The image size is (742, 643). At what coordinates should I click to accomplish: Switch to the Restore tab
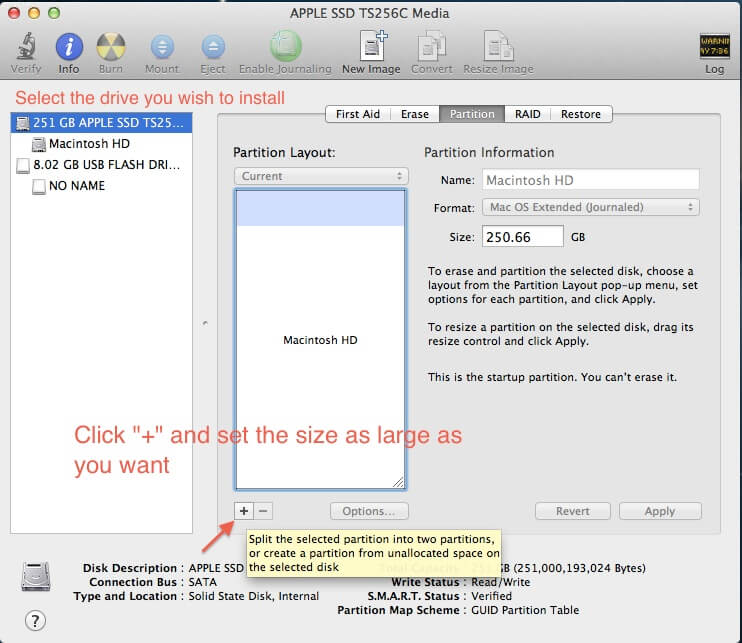[581, 114]
